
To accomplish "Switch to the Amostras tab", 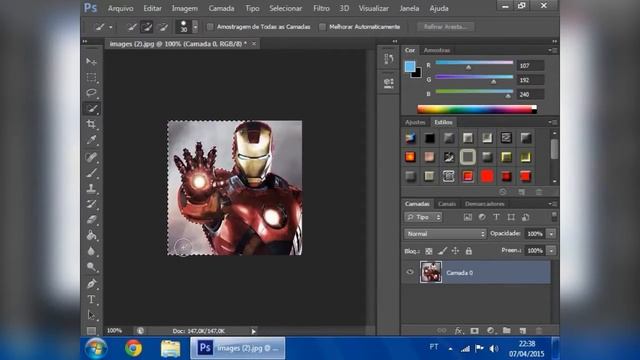I will tap(437, 50).
